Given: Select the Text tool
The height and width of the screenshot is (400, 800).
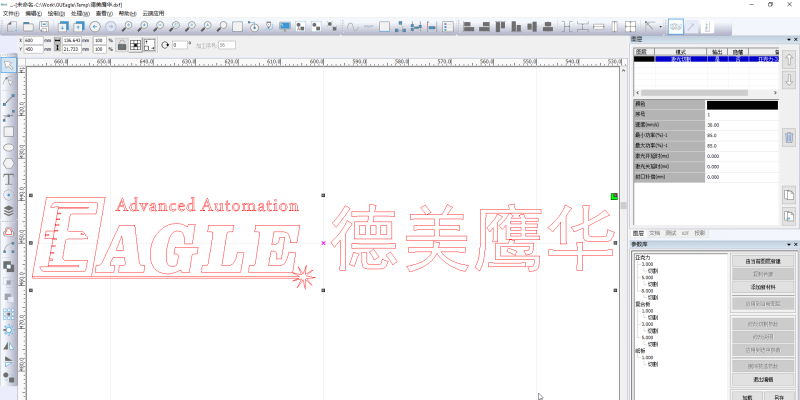Looking at the screenshot, I should [9, 179].
